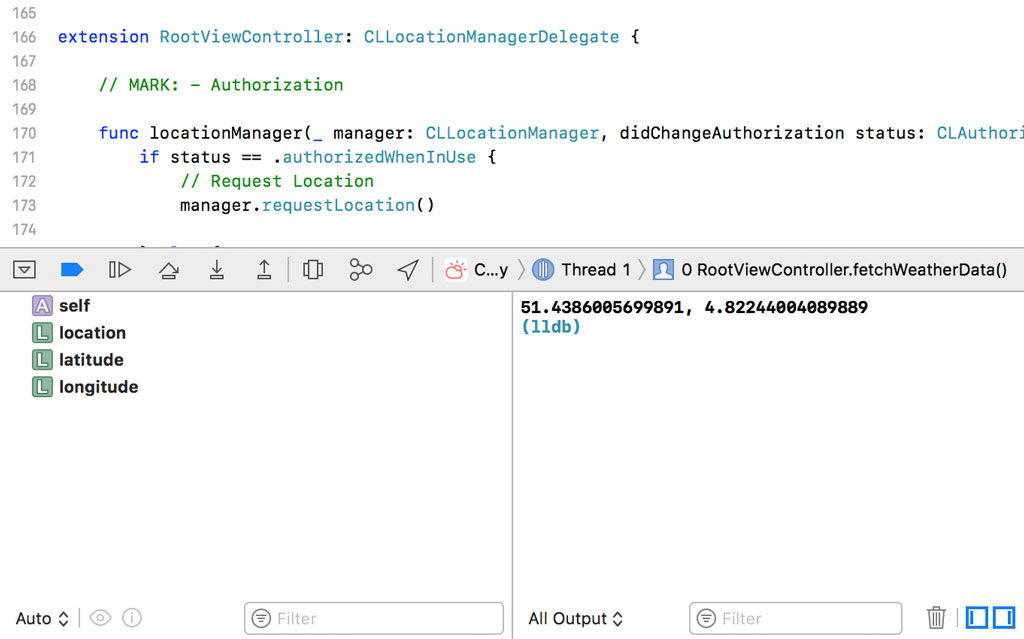Open the Auto variables view dropdown
This screenshot has width=1024, height=639.
(40, 618)
